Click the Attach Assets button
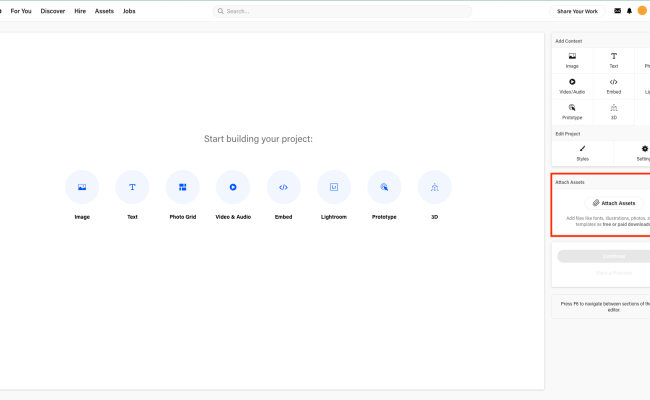650x400 pixels. [x=614, y=203]
